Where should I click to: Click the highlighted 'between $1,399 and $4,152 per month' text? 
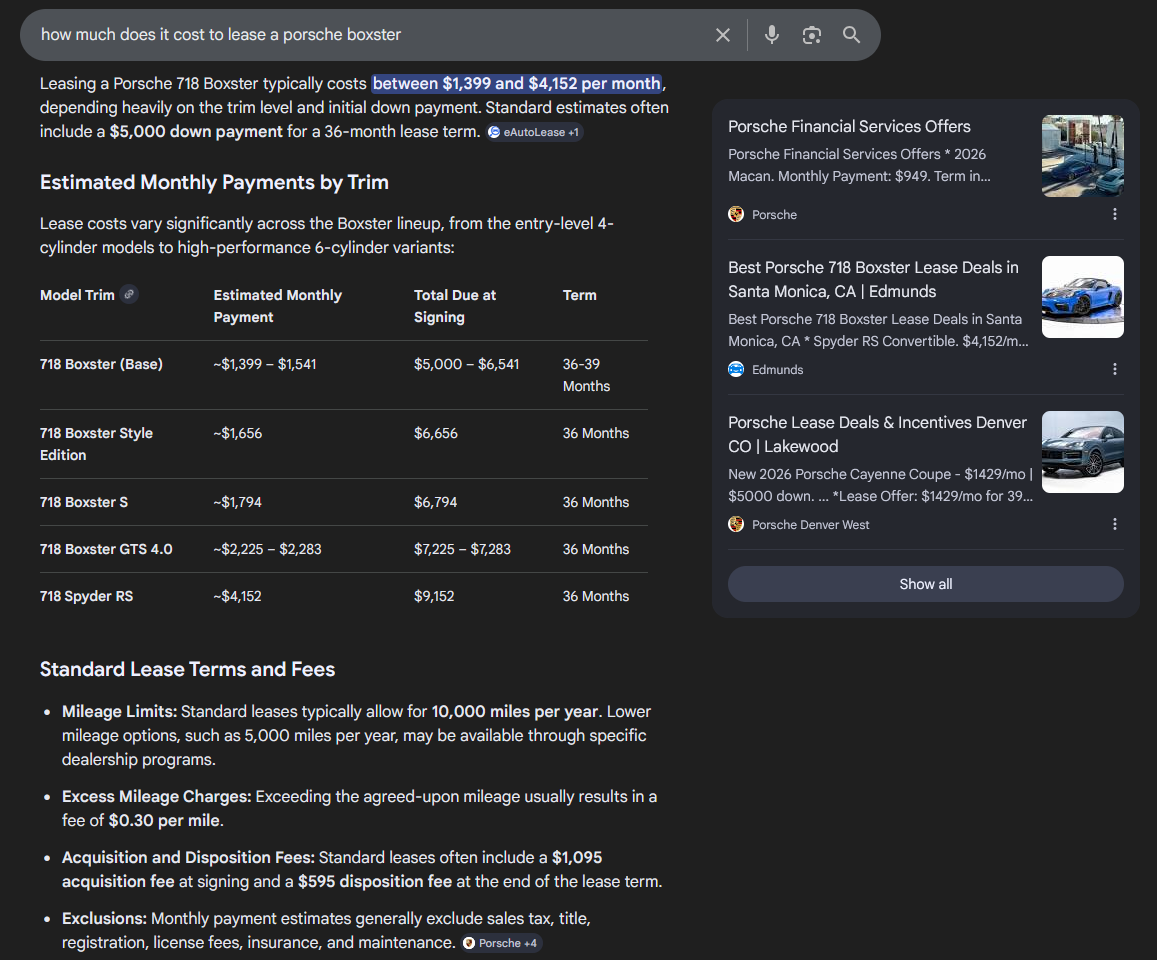coord(517,83)
